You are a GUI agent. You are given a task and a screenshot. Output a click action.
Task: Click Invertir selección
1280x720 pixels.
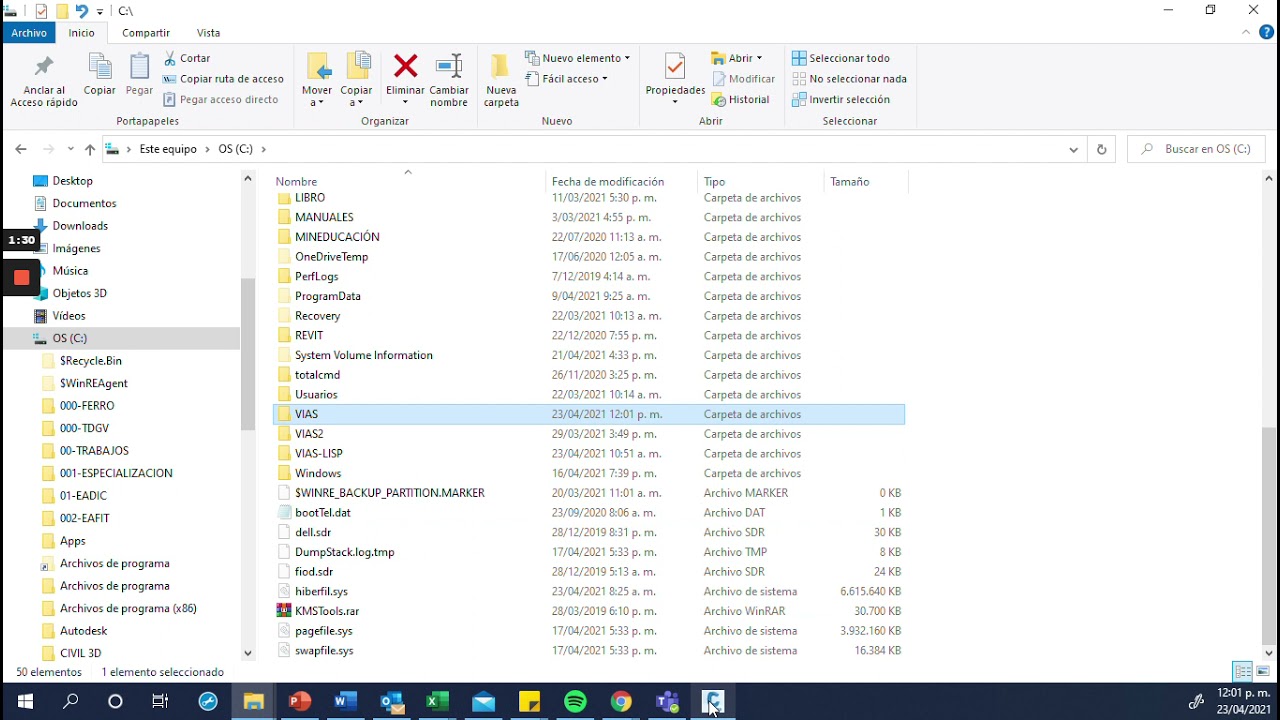tap(840, 99)
